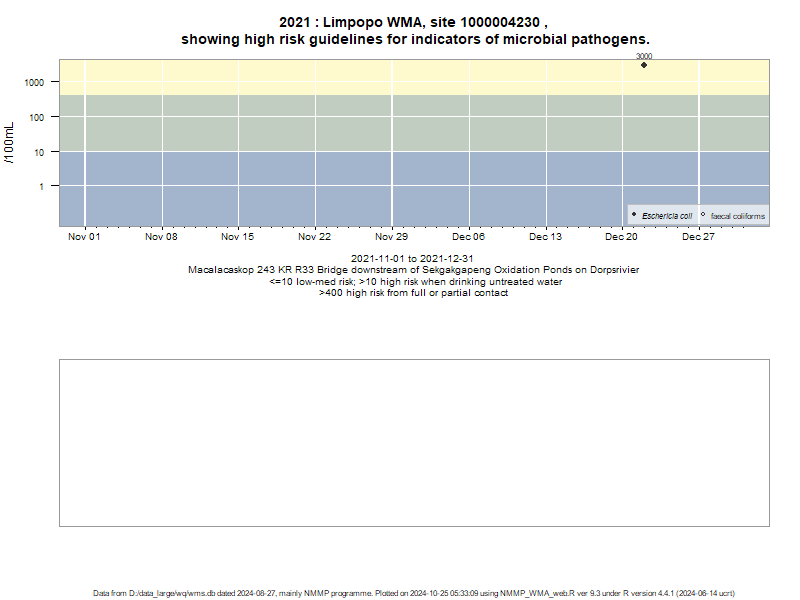The height and width of the screenshot is (600, 800).
Task: Click the Macalacaskop 243 KR site description line
Action: [414, 270]
